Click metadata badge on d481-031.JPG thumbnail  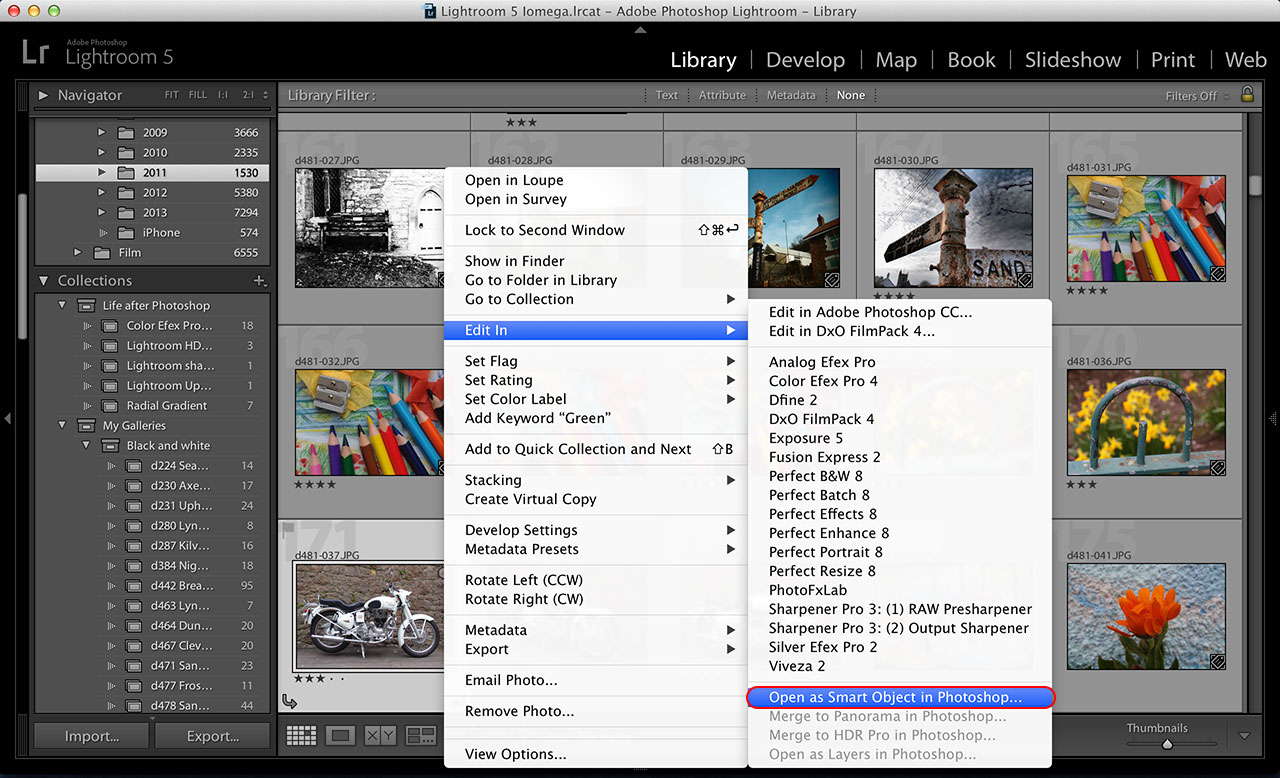pyautogui.click(x=1218, y=273)
